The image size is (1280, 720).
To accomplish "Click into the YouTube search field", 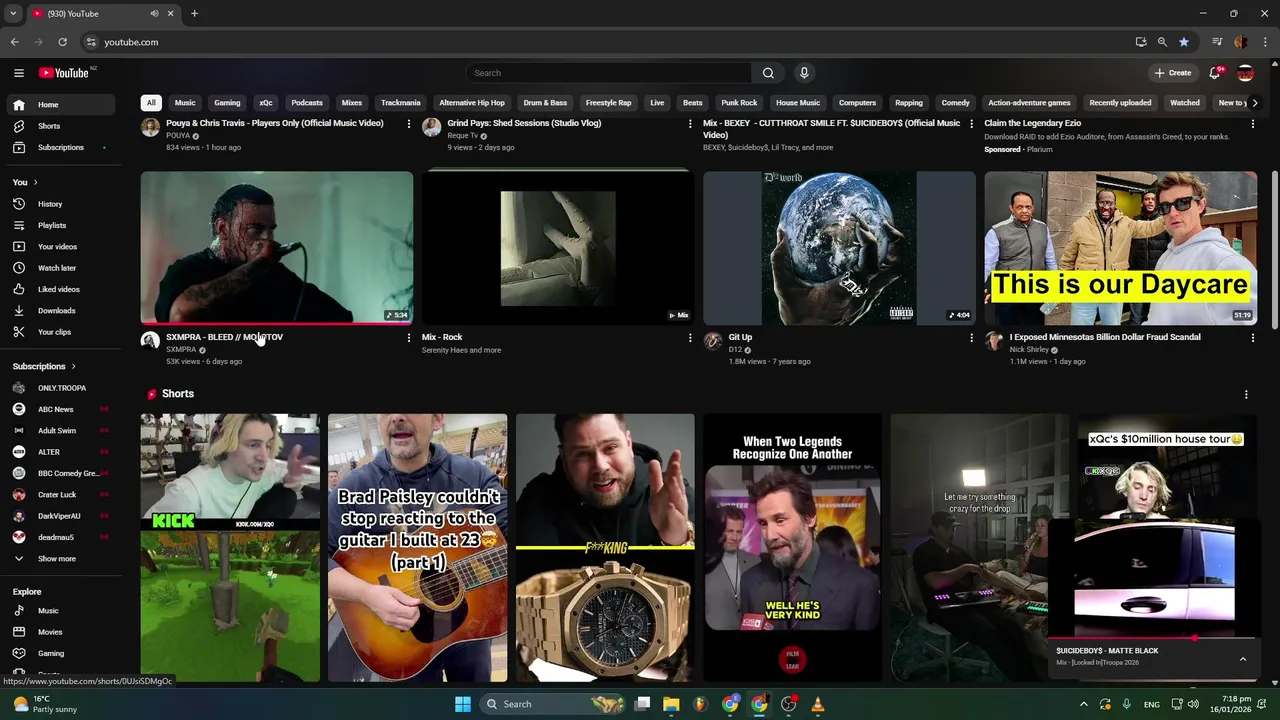I will (x=608, y=73).
